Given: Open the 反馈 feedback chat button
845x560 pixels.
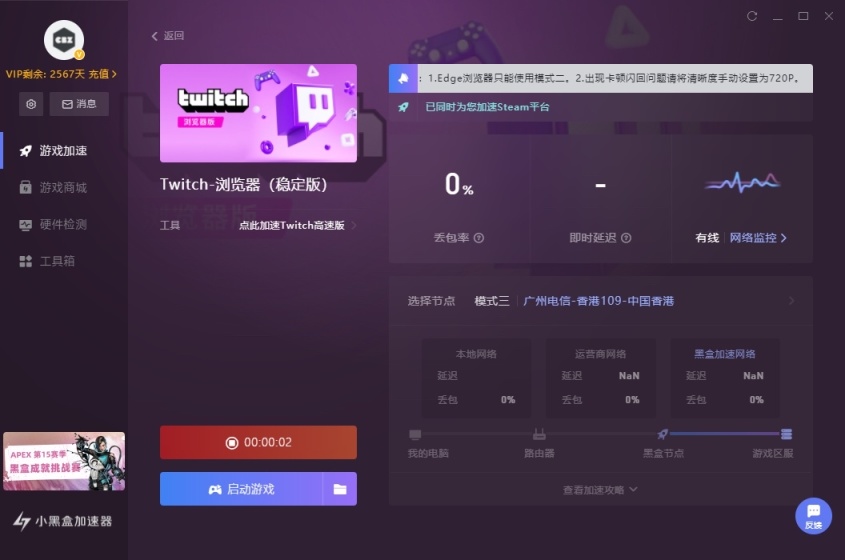Looking at the screenshot, I should coord(813,516).
